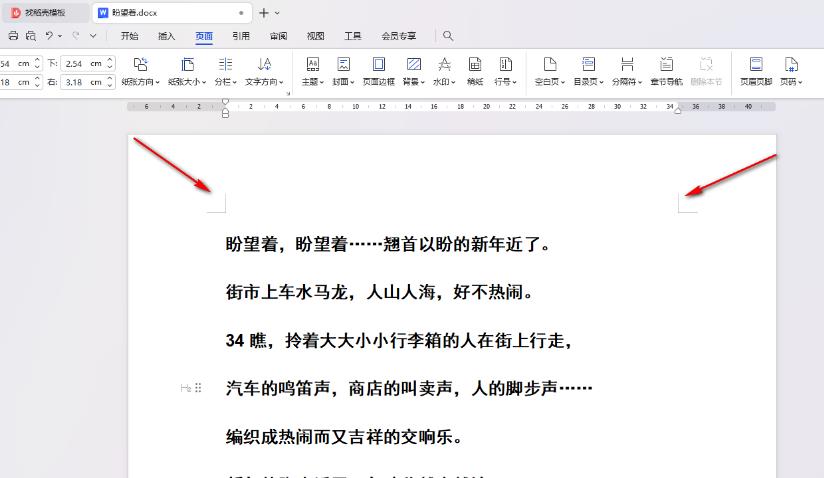
Task: Select the 盼望着.docx document tab
Action: tap(172, 13)
